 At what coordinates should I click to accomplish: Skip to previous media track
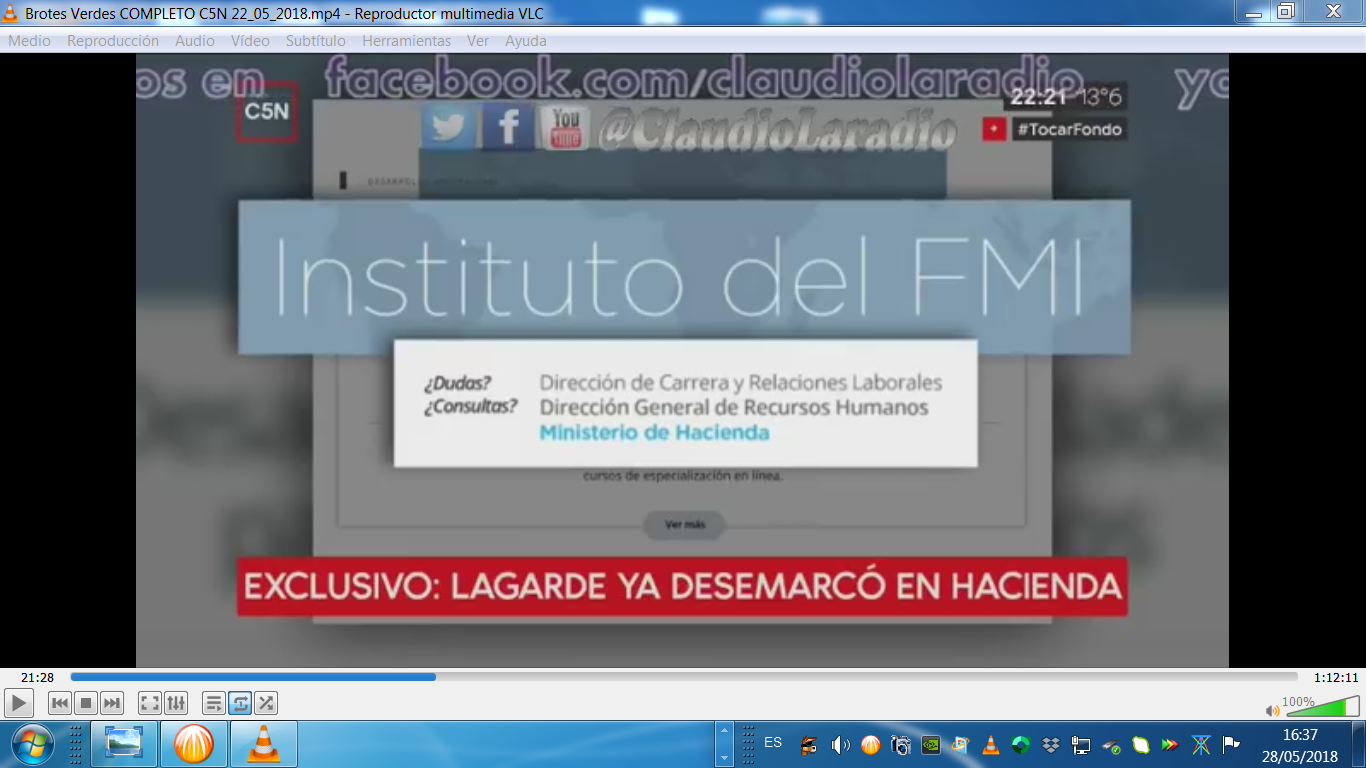[x=60, y=703]
